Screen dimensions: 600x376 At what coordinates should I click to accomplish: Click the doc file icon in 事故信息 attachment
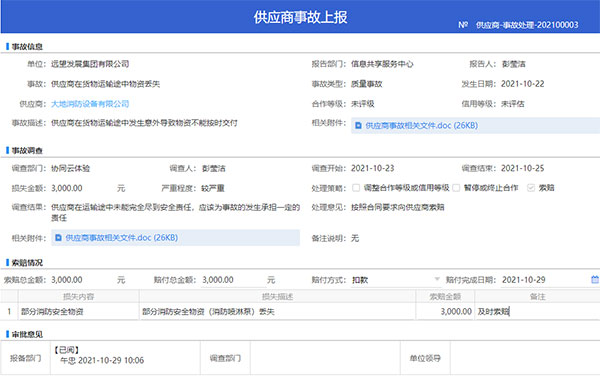click(358, 125)
